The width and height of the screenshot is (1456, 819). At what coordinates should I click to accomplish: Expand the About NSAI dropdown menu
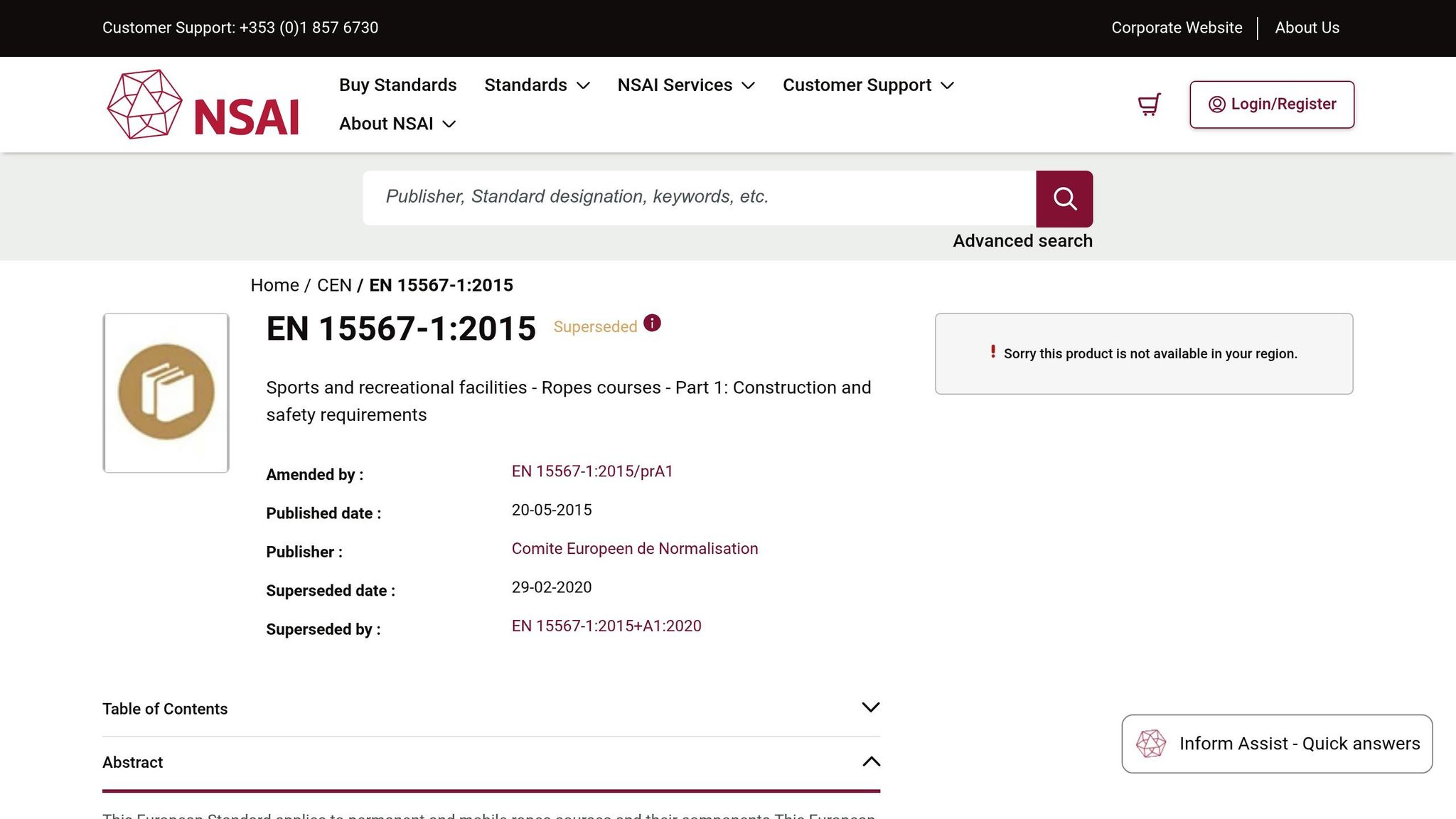coord(397,124)
